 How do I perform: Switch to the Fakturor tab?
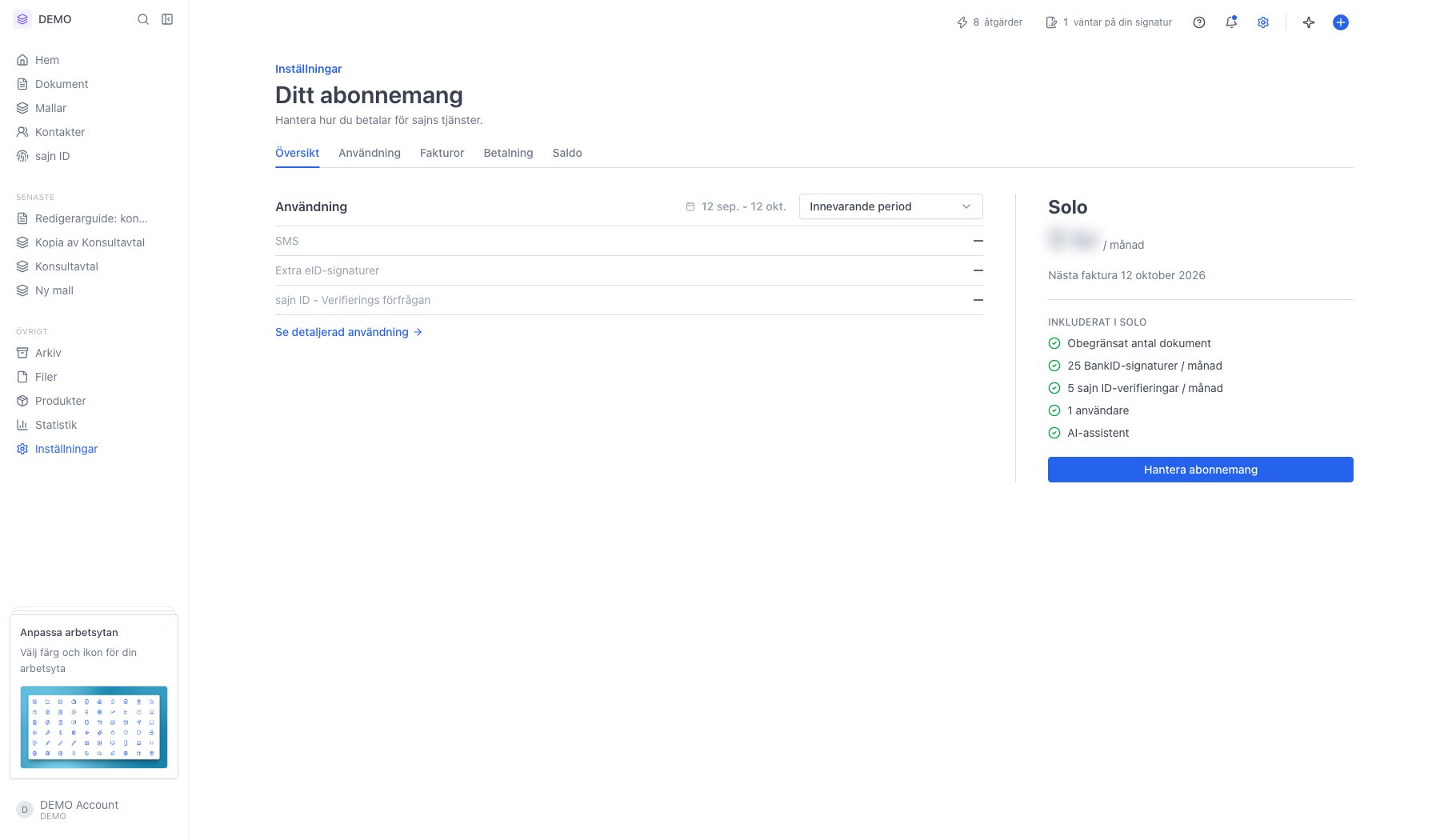[x=442, y=153]
